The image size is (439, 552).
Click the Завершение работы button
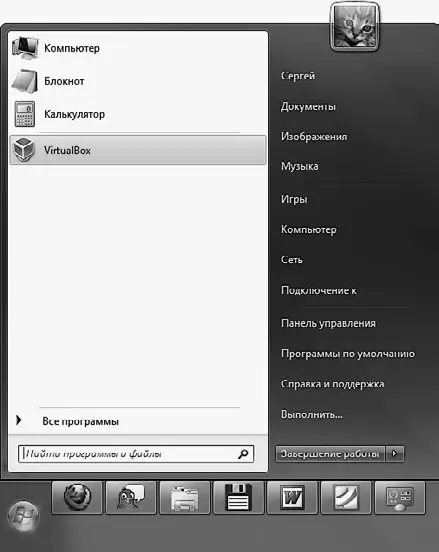(330, 454)
